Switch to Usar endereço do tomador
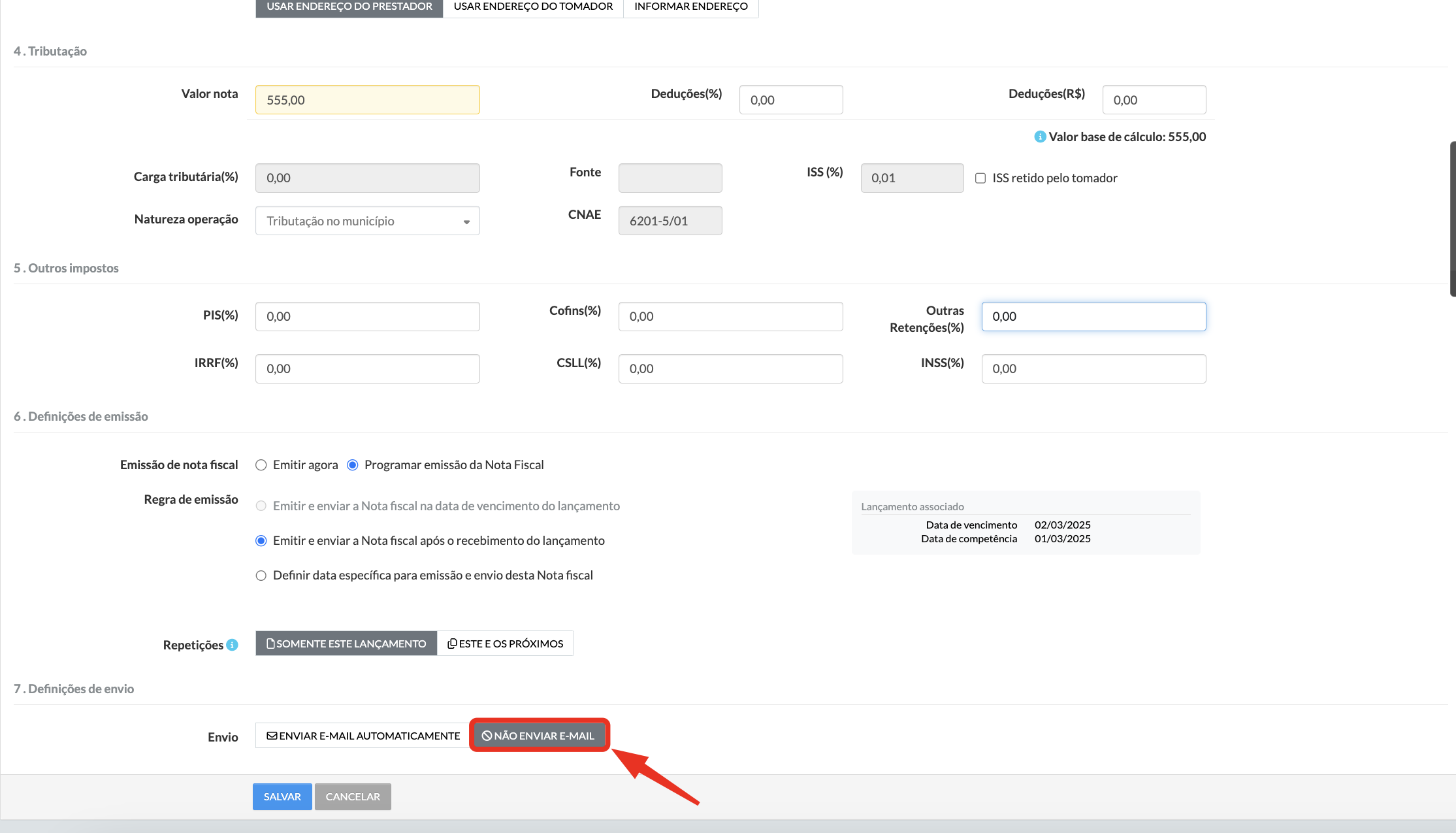Screen dimensions: 1456x833 533,7
